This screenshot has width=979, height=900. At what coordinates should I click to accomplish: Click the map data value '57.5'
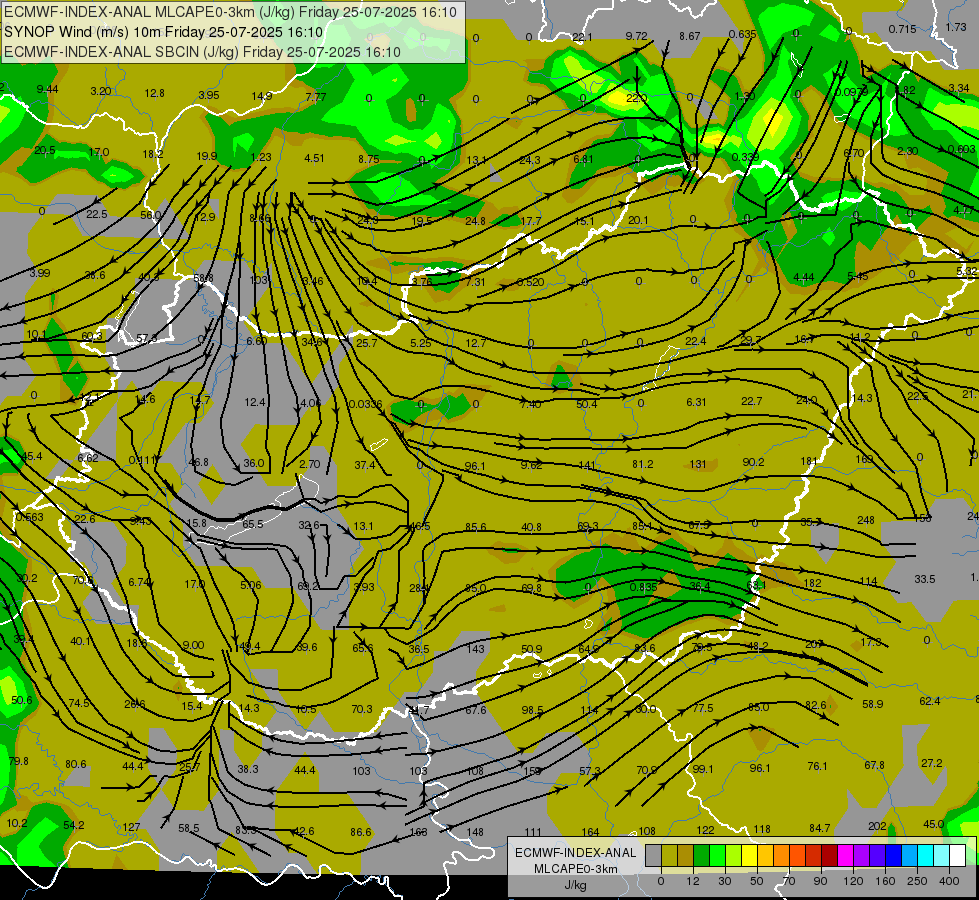(x=147, y=338)
